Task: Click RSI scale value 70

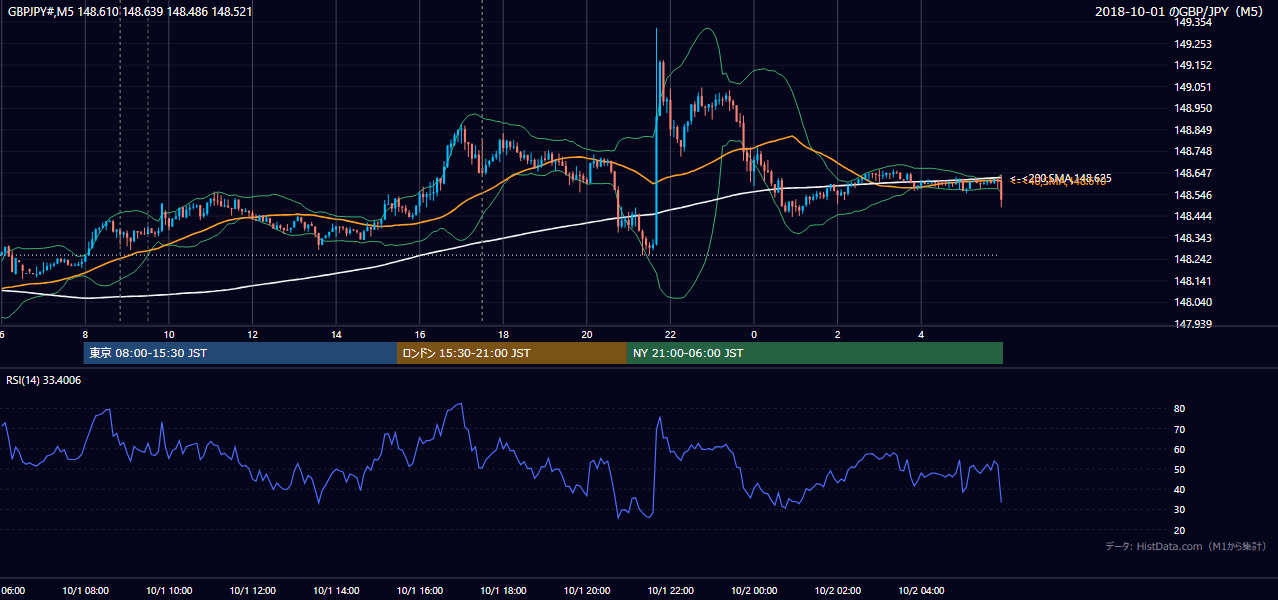Action: [1179, 429]
